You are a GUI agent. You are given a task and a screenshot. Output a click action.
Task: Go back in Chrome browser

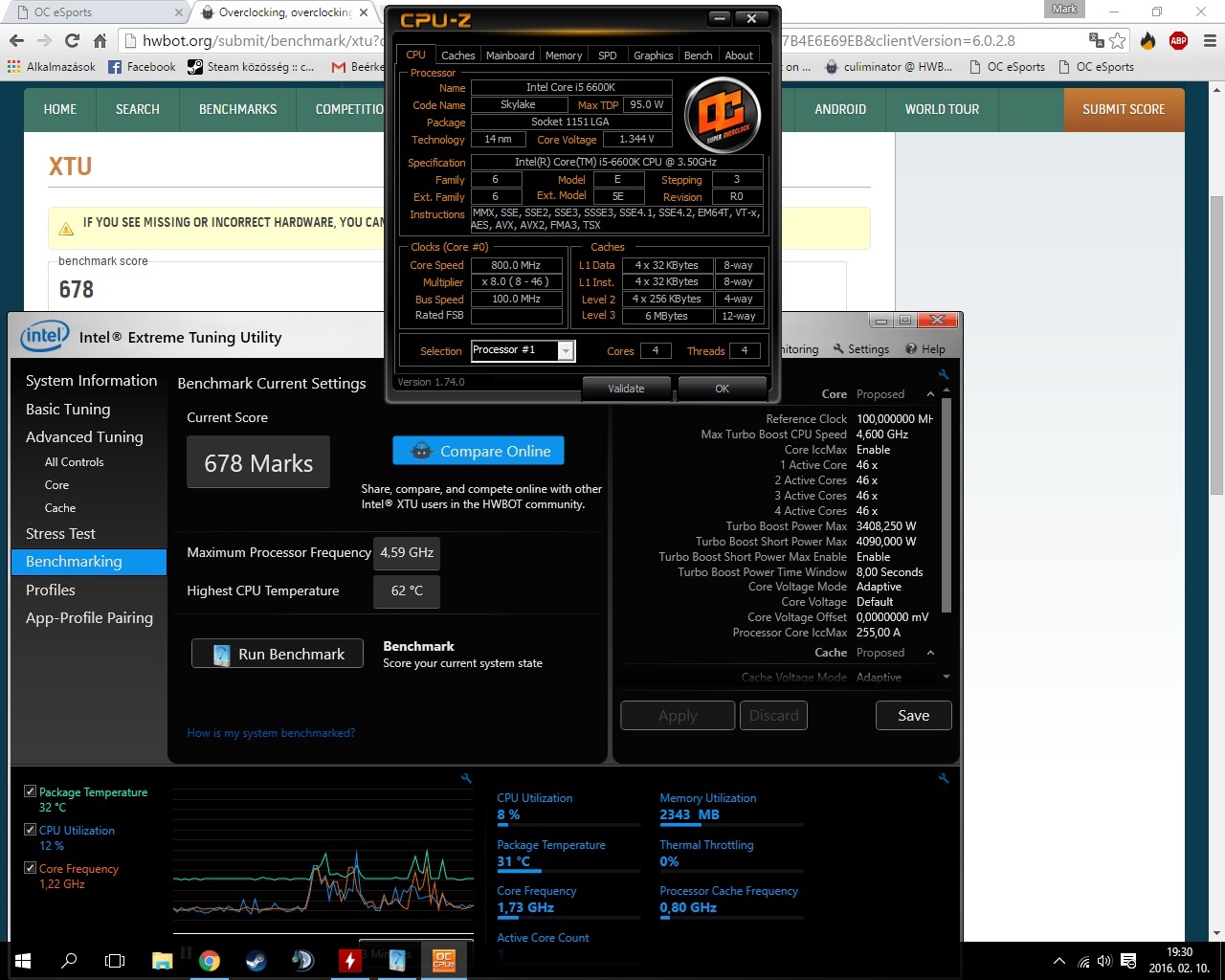point(16,40)
